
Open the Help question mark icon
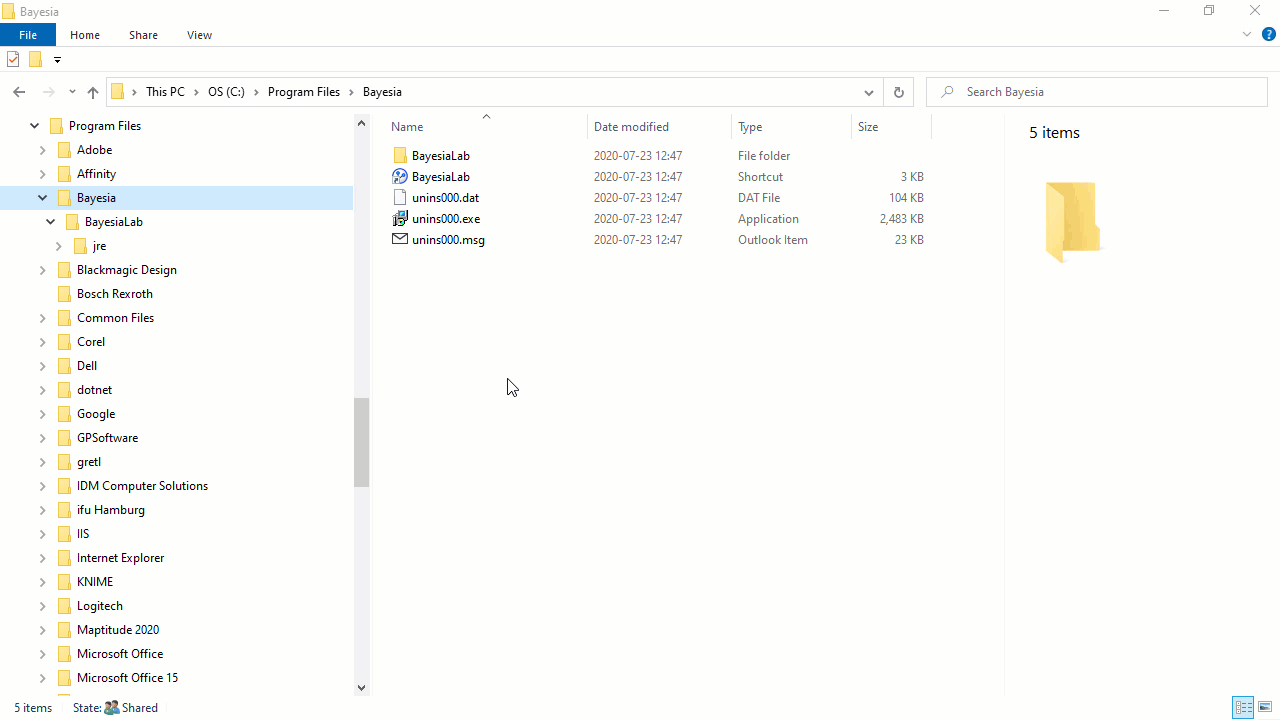(1268, 34)
